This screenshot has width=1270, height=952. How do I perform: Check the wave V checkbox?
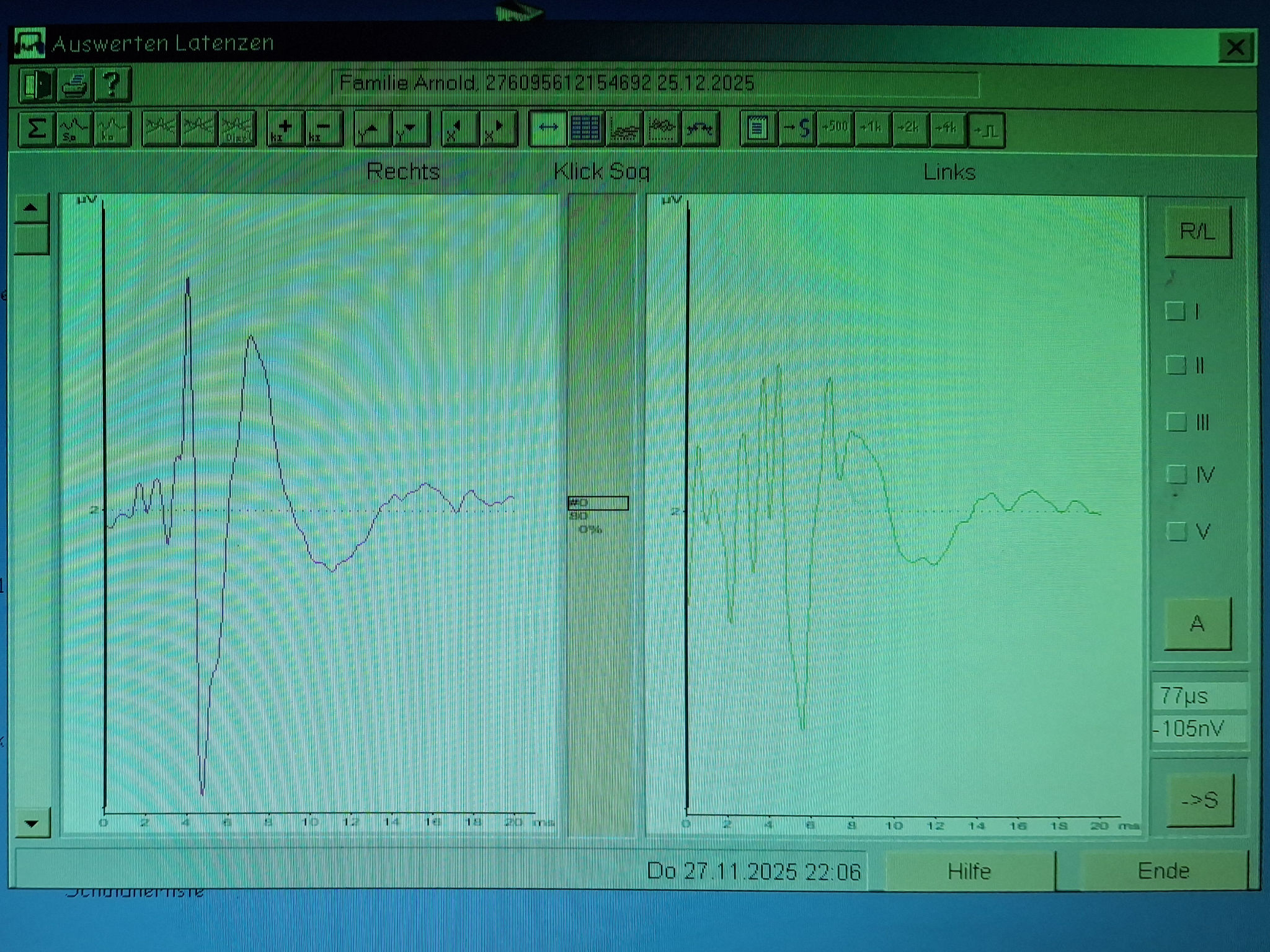point(1176,532)
